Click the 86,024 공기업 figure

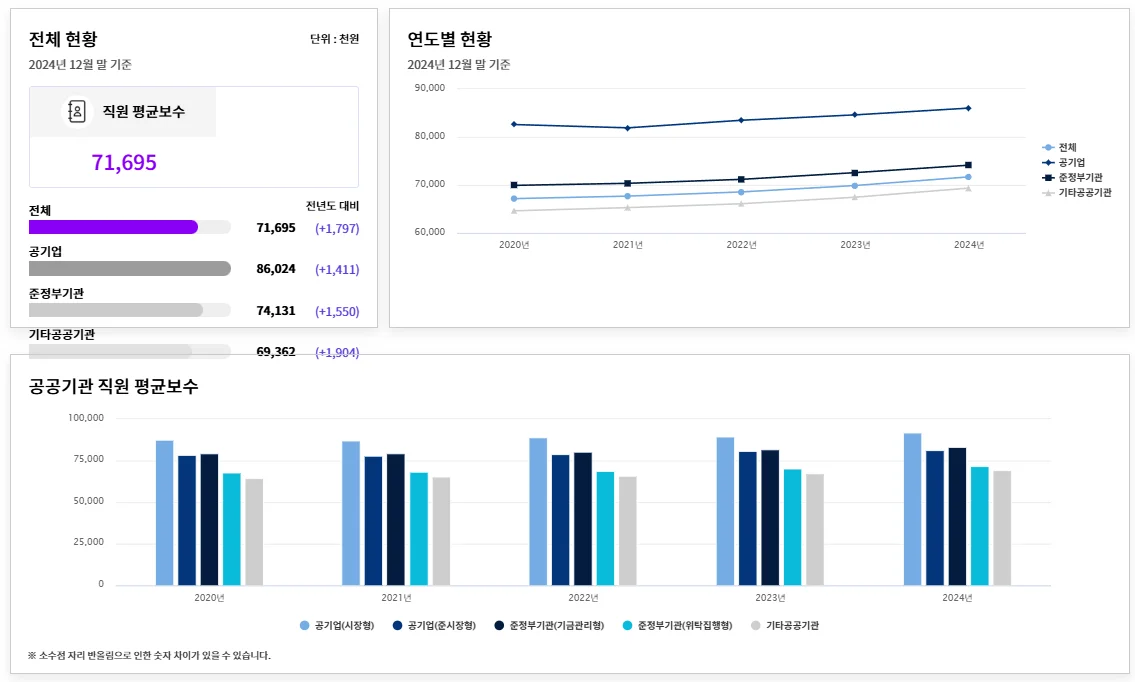(276, 268)
